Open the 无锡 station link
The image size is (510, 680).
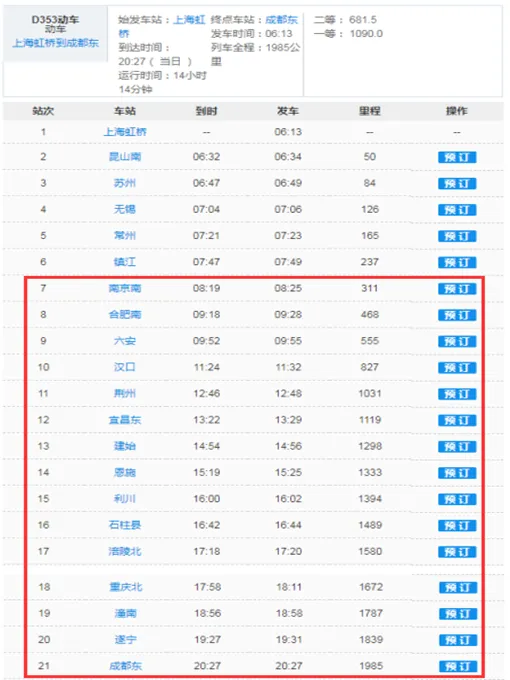click(125, 209)
